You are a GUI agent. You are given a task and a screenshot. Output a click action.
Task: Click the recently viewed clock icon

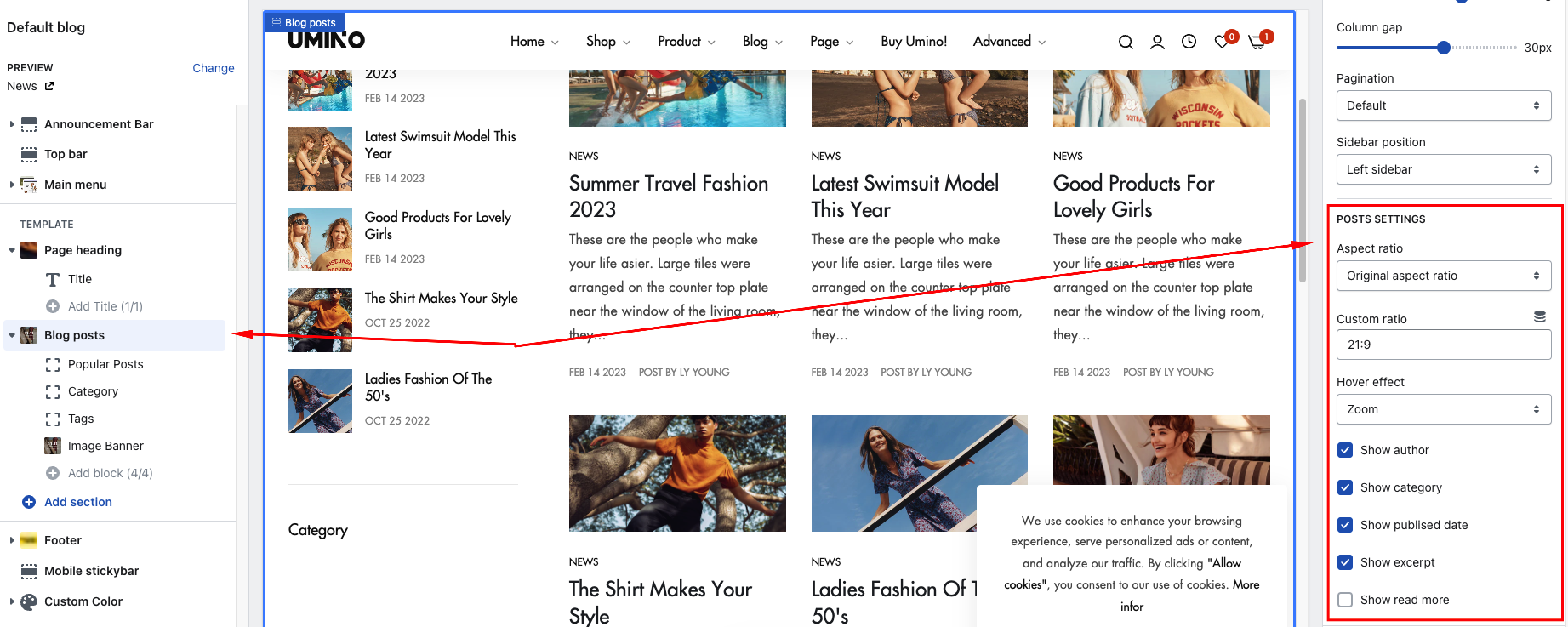1189,42
